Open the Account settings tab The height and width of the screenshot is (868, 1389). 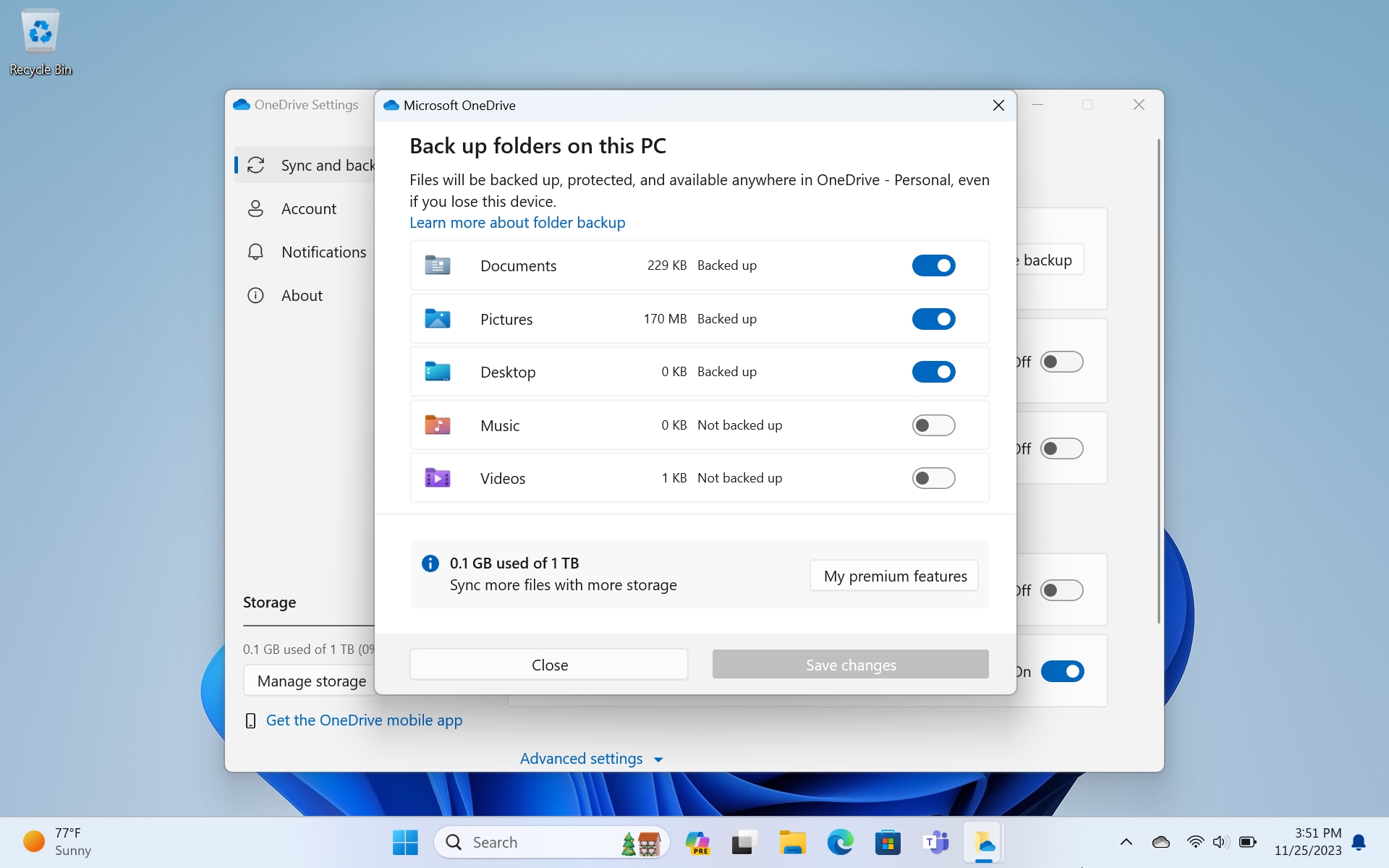point(308,209)
